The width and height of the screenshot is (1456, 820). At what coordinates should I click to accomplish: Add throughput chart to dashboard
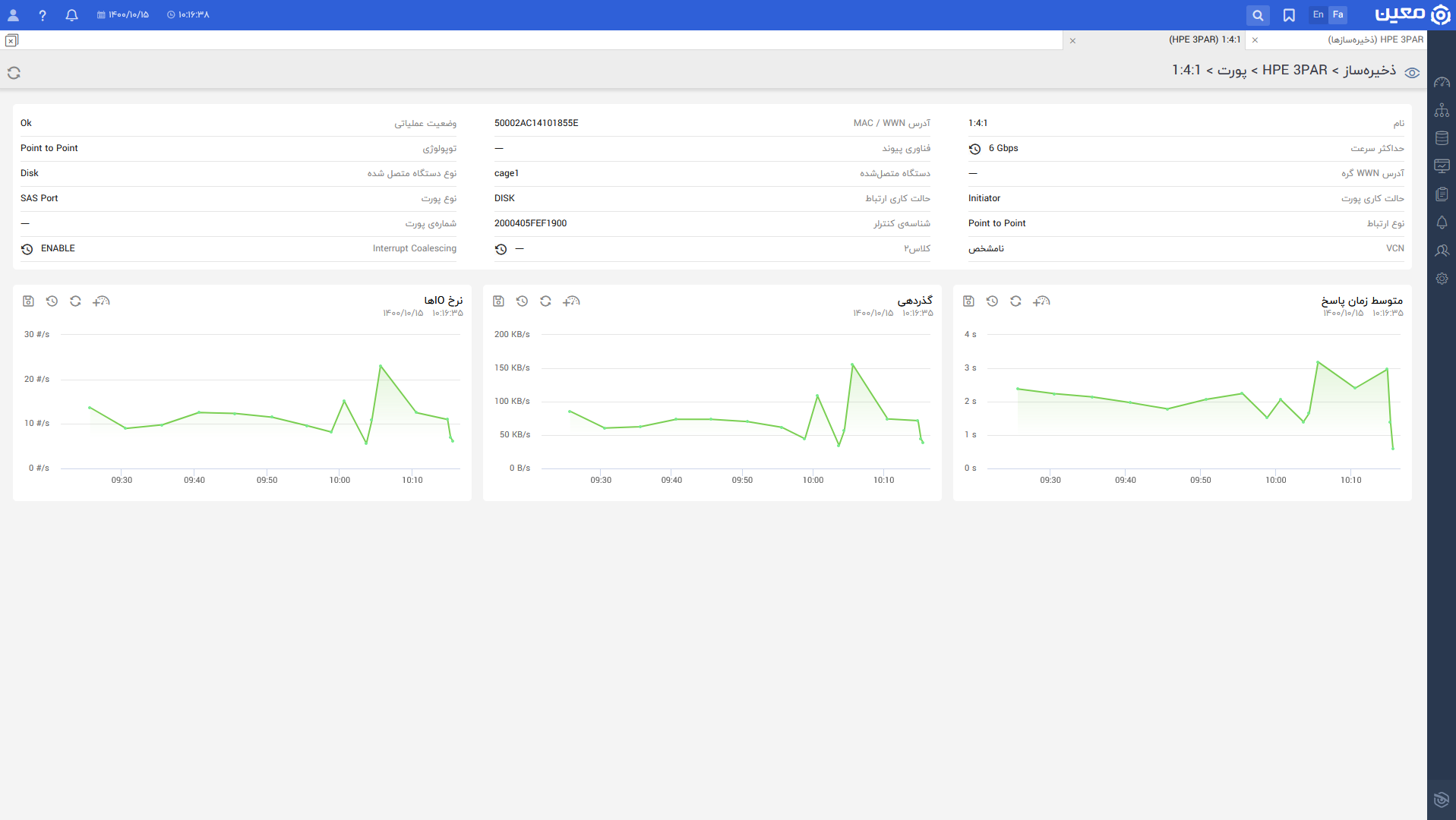(571, 301)
